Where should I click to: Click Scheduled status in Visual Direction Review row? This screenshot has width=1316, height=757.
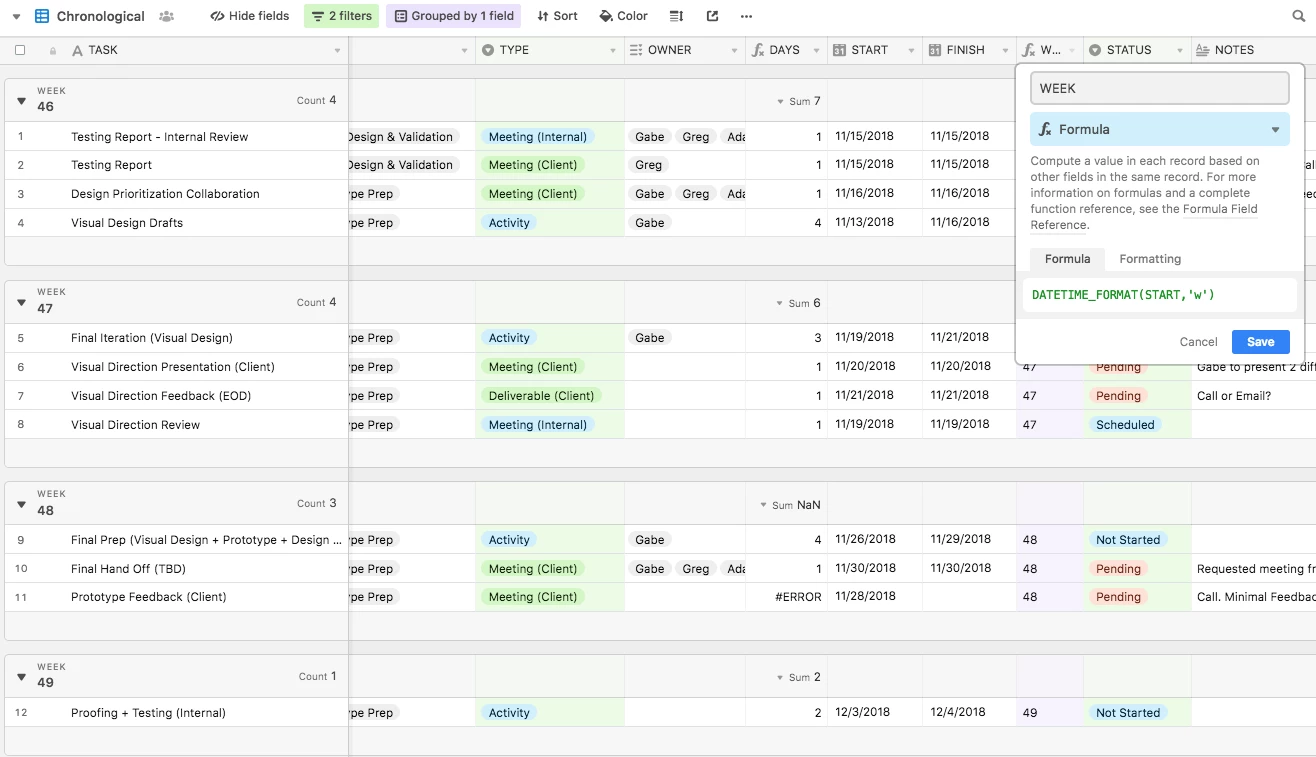coord(1125,425)
